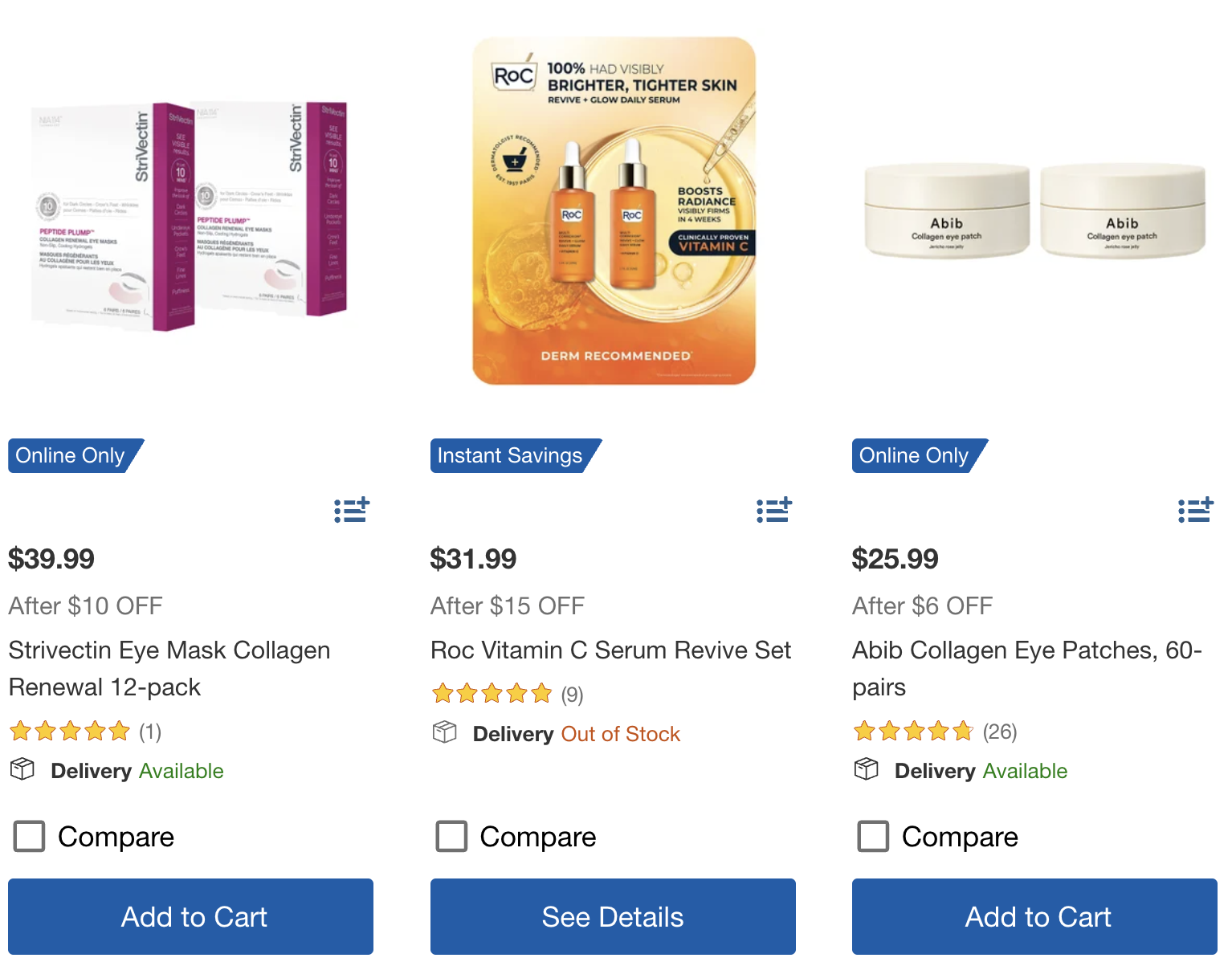The height and width of the screenshot is (962, 1232).
Task: Open Abib Eye Patches star ratings
Action: (x=913, y=732)
